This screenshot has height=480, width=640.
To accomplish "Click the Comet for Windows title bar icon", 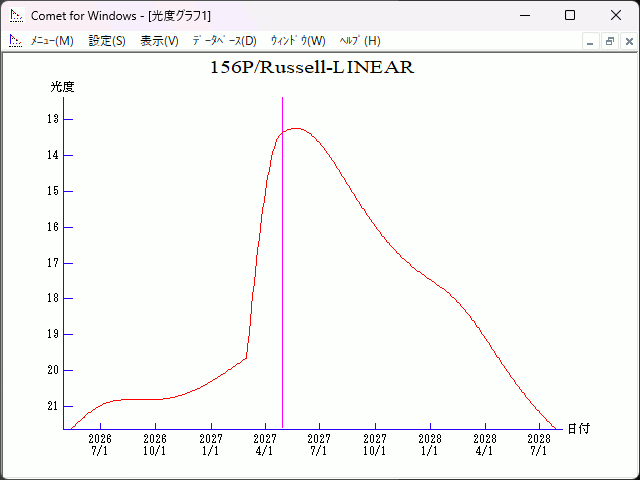I will [16, 16].
